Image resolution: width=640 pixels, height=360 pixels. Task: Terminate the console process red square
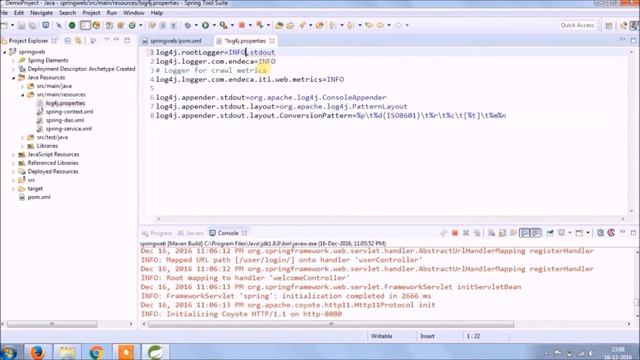(455, 233)
